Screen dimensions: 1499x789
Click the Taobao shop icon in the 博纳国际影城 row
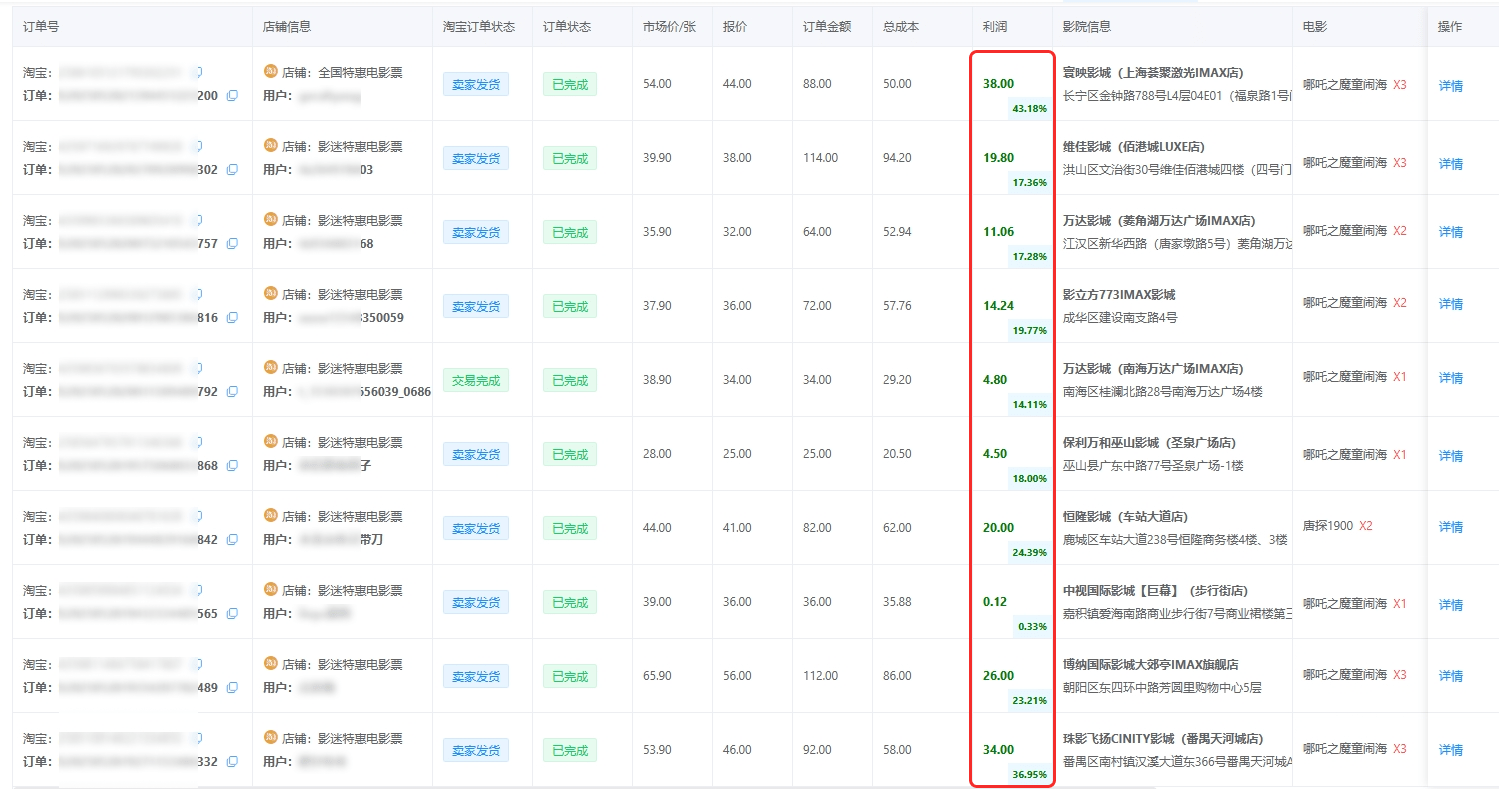pos(270,664)
